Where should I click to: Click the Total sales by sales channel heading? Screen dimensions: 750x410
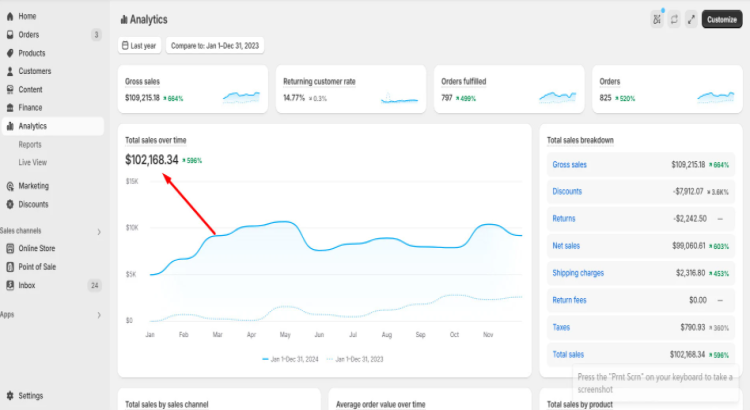pyautogui.click(x=166, y=405)
